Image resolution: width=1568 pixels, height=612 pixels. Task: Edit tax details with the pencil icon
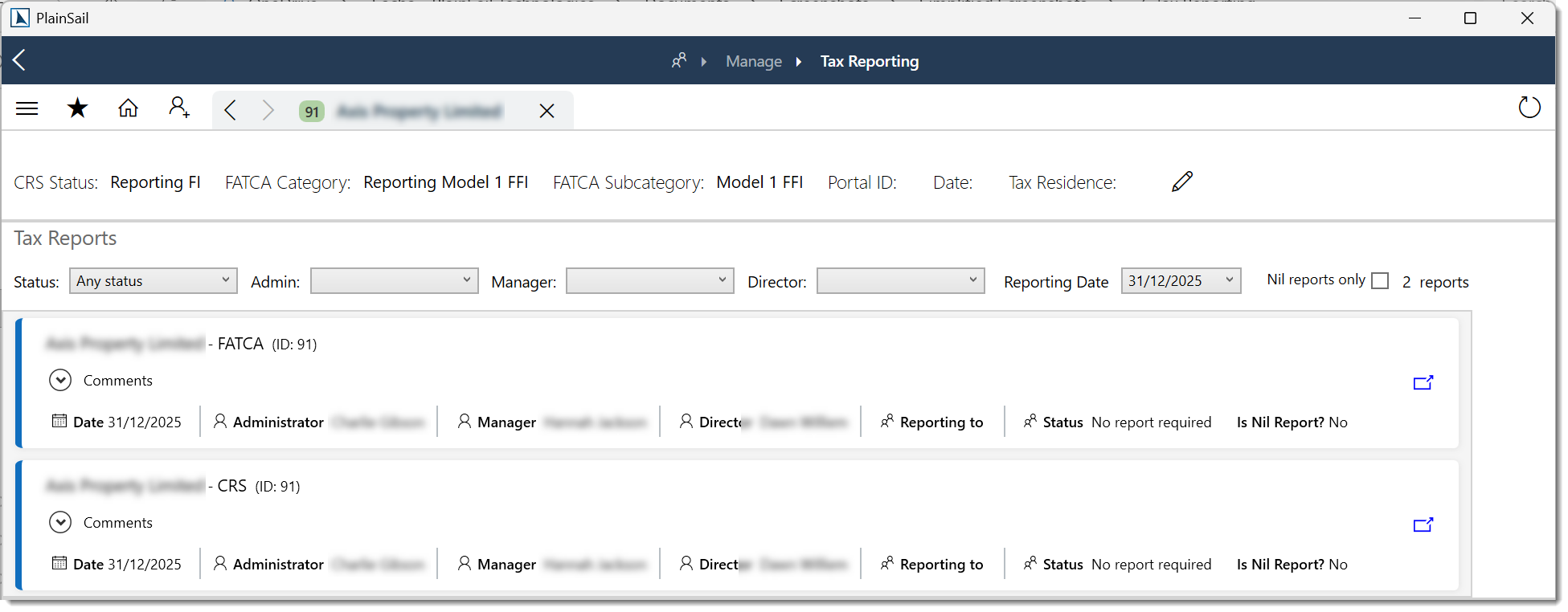click(x=1181, y=182)
